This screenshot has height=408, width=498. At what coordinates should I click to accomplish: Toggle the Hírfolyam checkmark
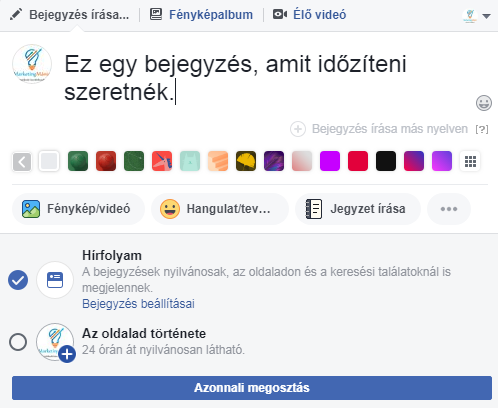[x=18, y=280]
